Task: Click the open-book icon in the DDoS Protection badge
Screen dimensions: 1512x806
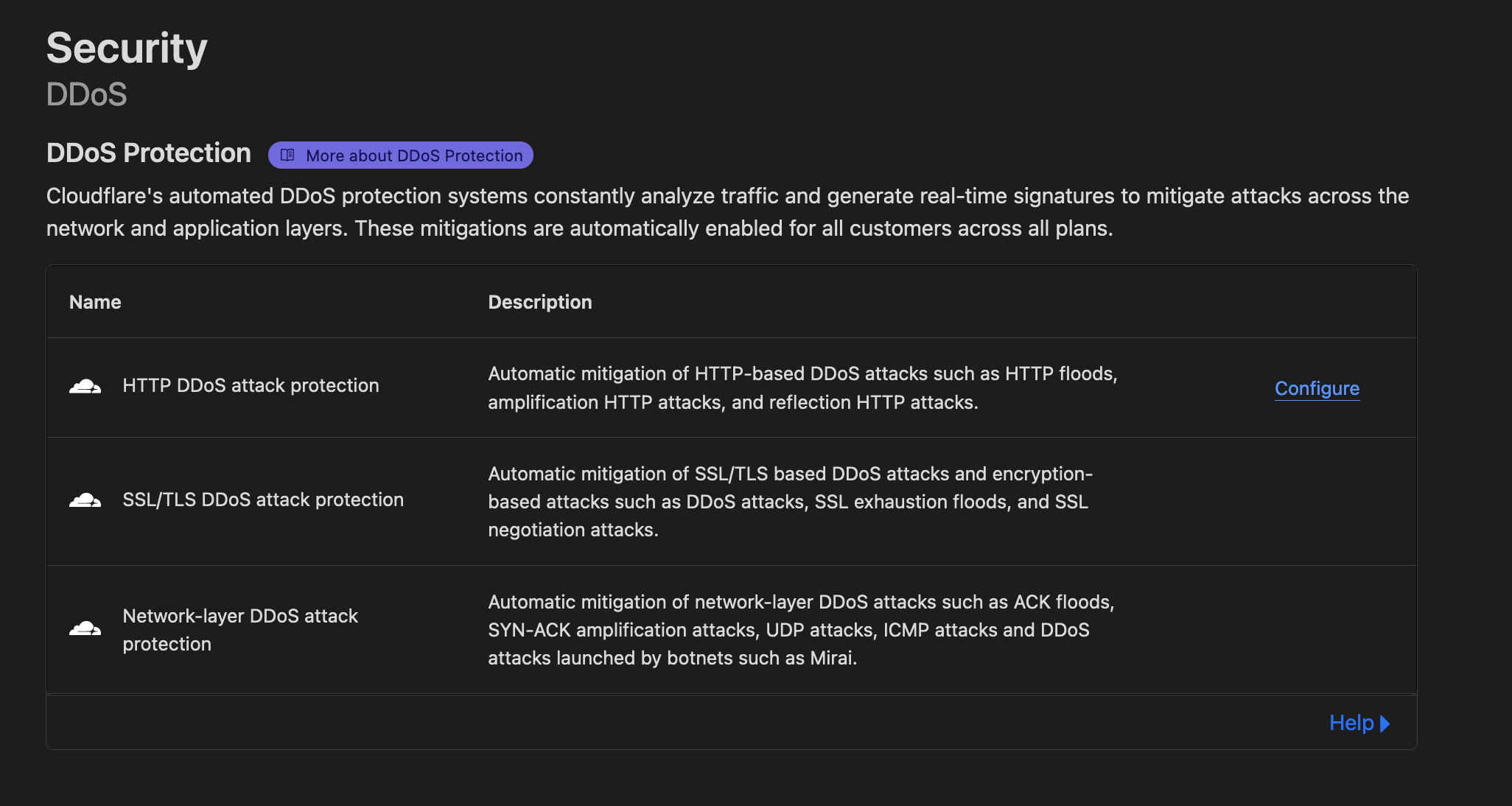Action: click(287, 155)
